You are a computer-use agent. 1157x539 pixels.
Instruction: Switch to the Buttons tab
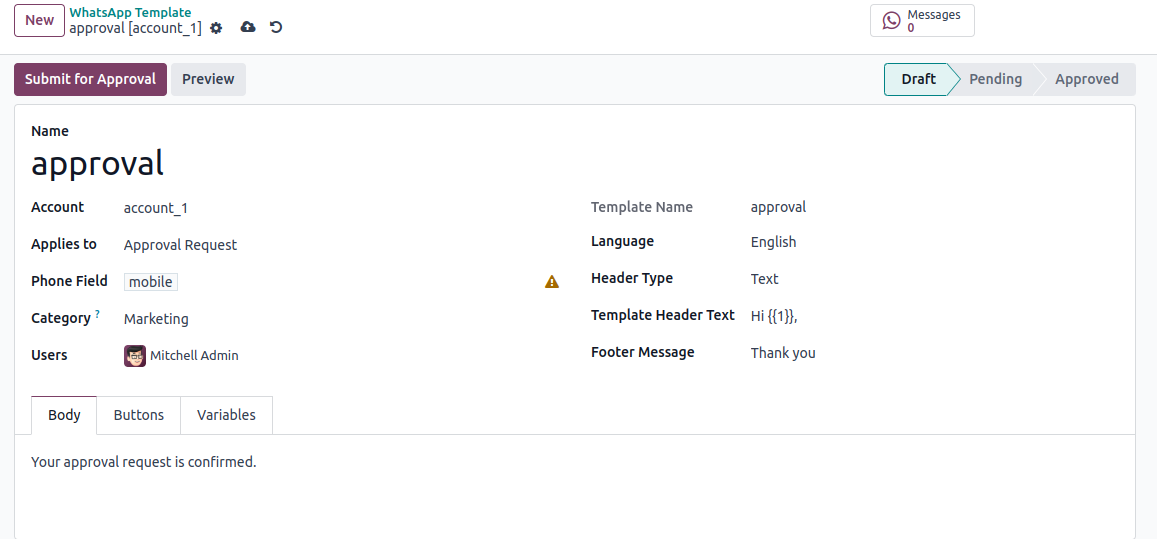point(139,415)
